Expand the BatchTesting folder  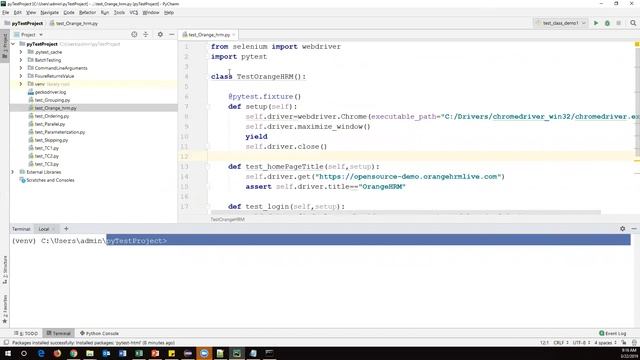click(x=21, y=60)
